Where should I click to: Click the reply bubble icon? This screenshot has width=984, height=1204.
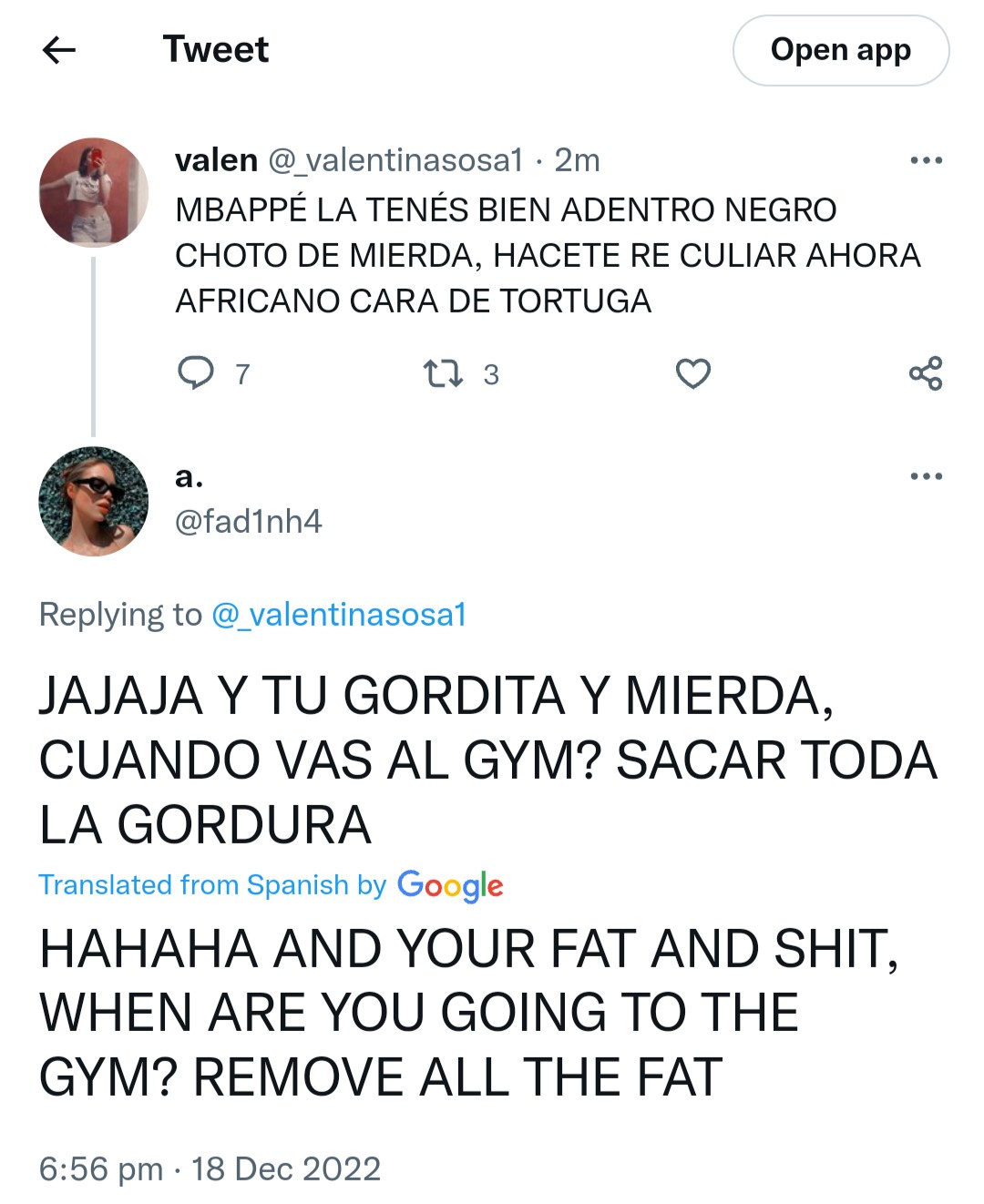click(195, 373)
